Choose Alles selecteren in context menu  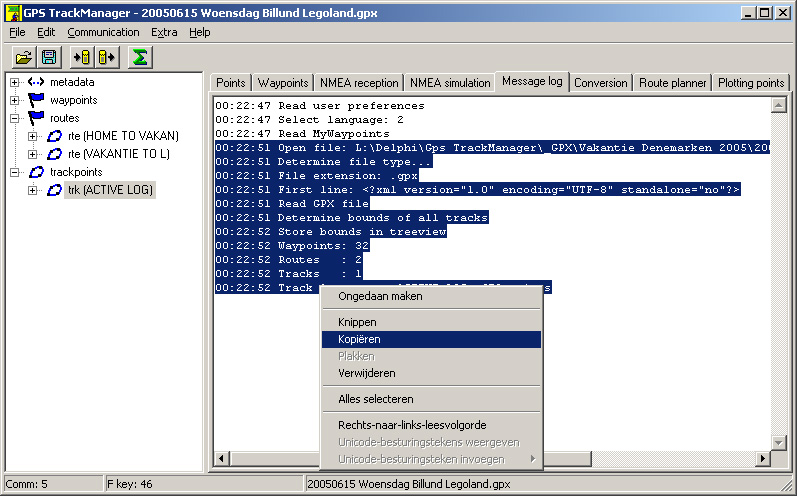(x=375, y=399)
